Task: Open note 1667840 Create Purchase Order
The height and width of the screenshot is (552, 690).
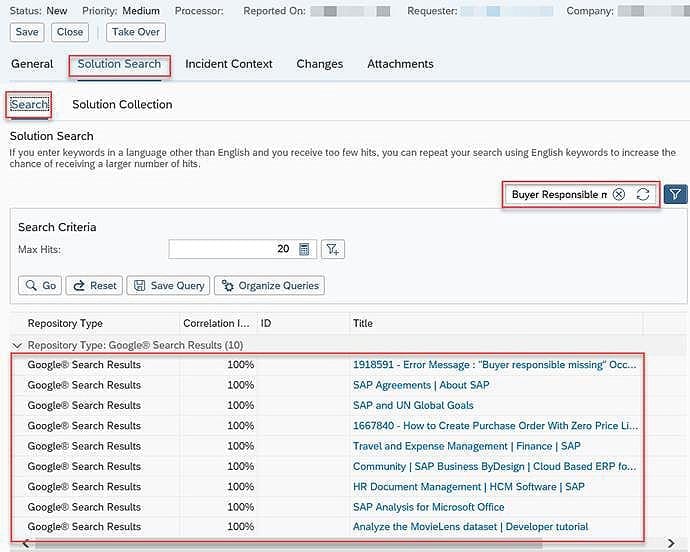Action: tap(495, 426)
